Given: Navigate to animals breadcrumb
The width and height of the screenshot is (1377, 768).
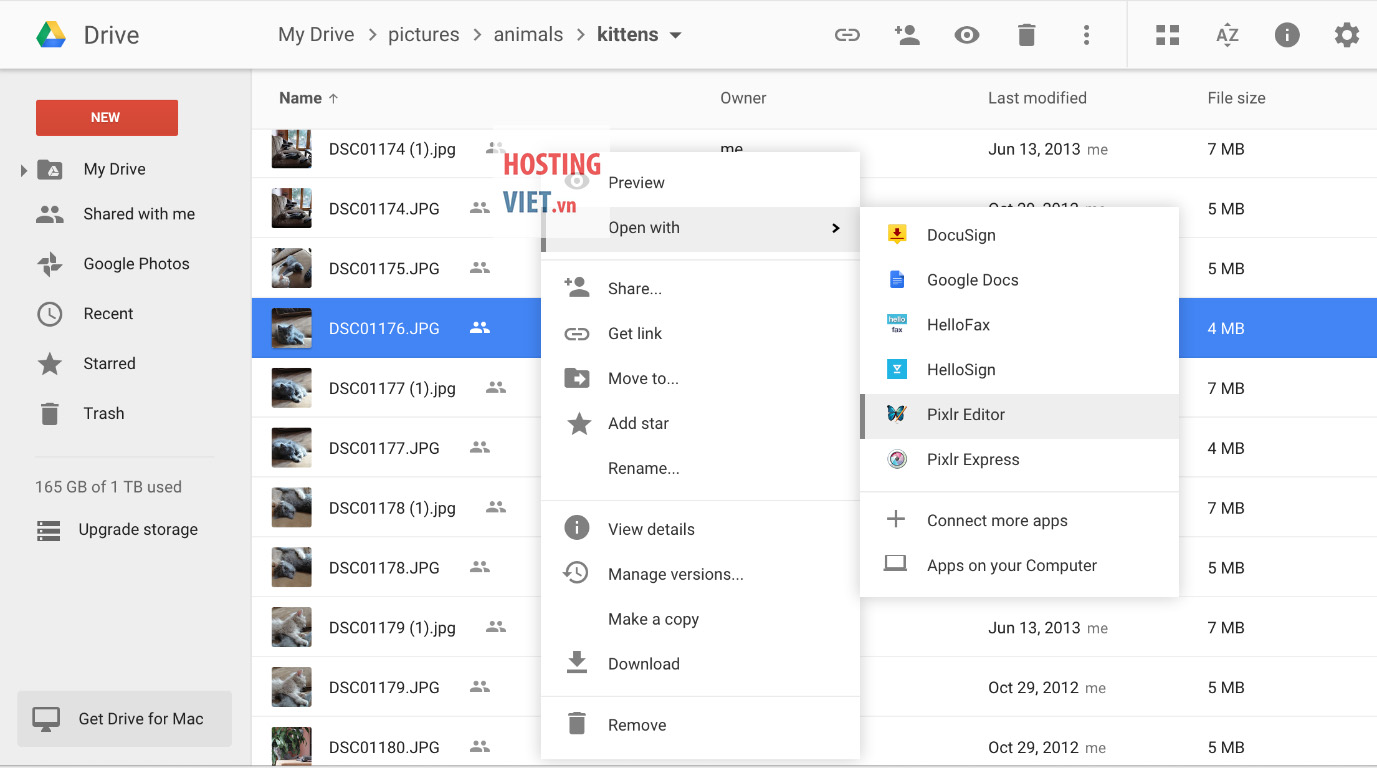Looking at the screenshot, I should (528, 35).
